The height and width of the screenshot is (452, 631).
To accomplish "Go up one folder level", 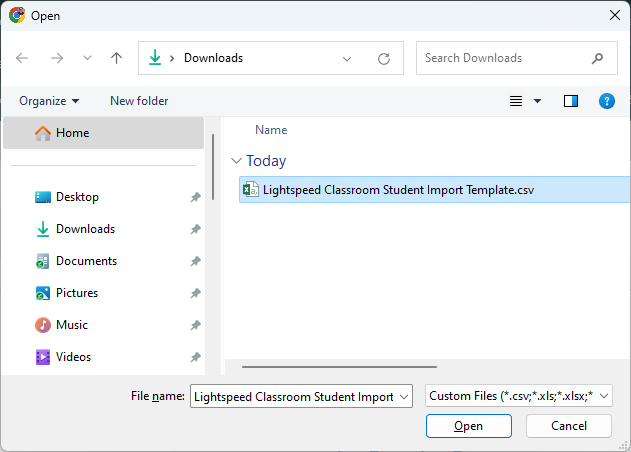I will pyautogui.click(x=117, y=58).
